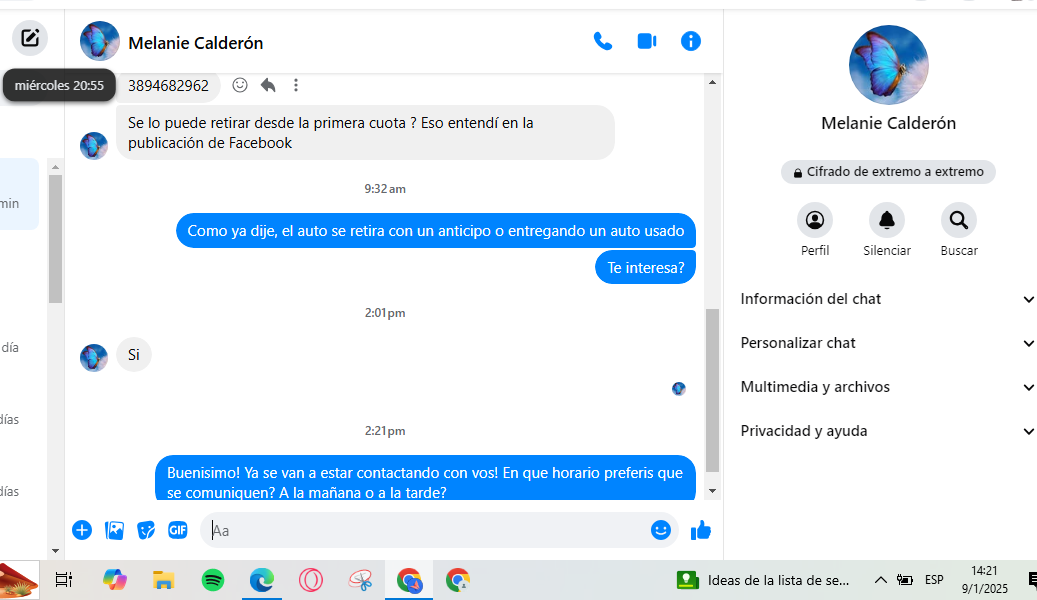Open Perfil of Melanie Calderón

click(815, 220)
